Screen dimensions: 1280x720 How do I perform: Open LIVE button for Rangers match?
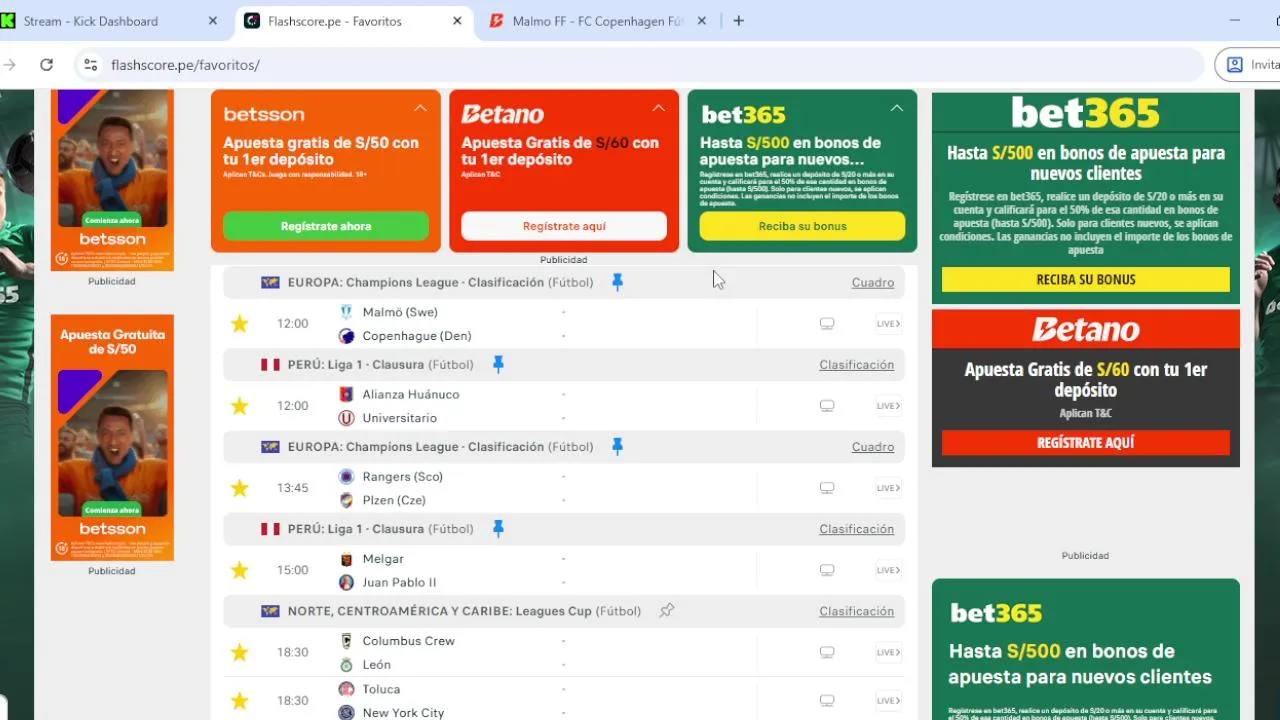click(x=888, y=488)
